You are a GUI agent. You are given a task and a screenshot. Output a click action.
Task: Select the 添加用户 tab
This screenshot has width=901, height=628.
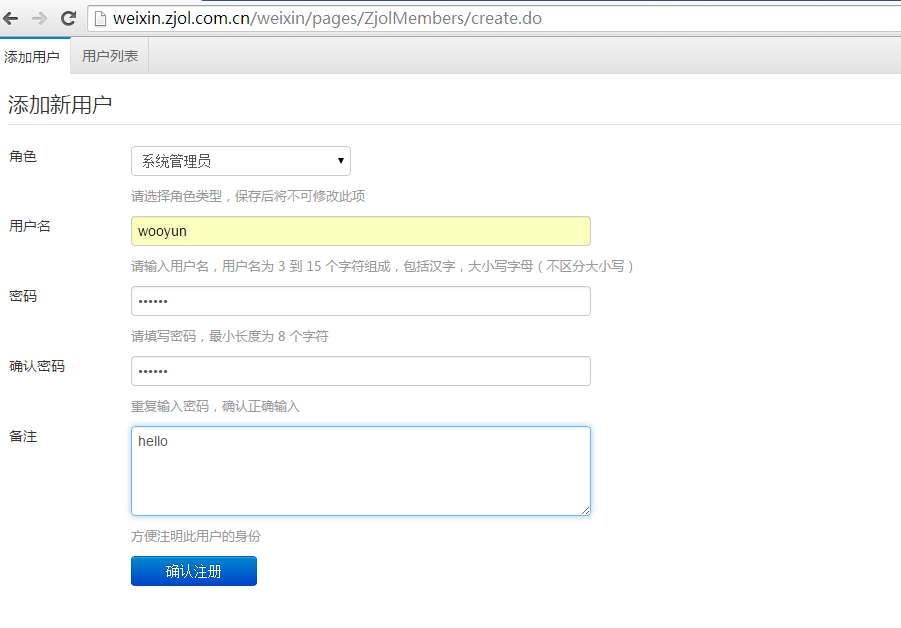[32, 56]
